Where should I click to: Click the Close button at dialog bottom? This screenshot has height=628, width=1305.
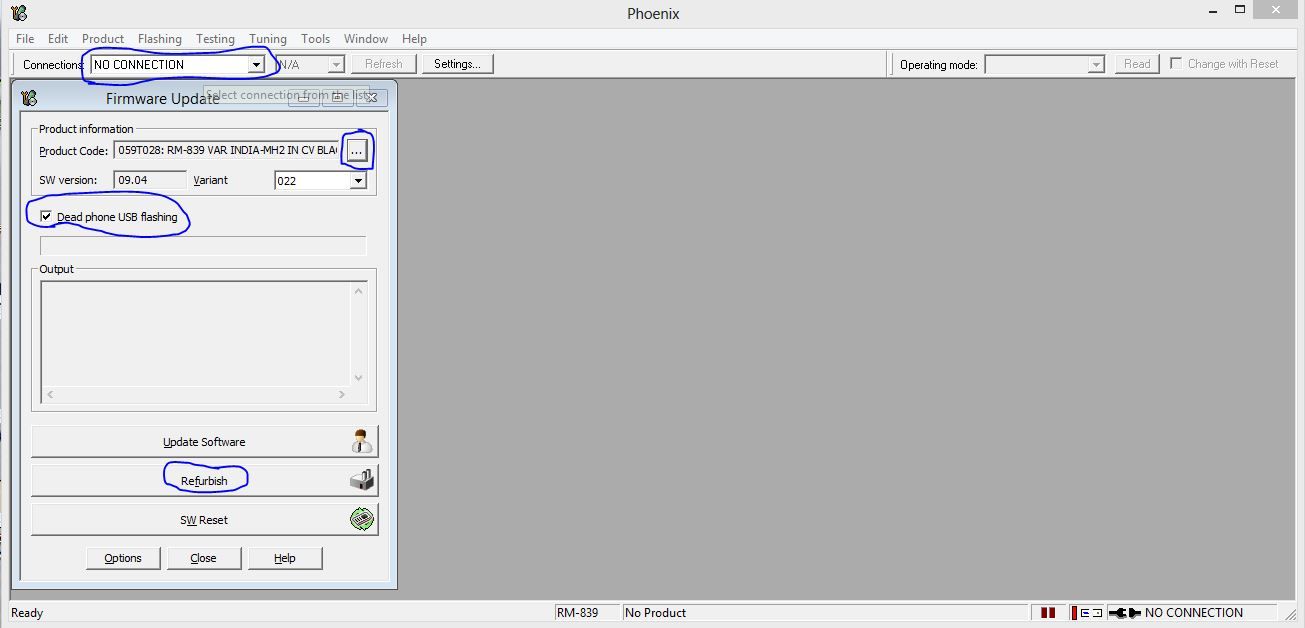click(204, 558)
